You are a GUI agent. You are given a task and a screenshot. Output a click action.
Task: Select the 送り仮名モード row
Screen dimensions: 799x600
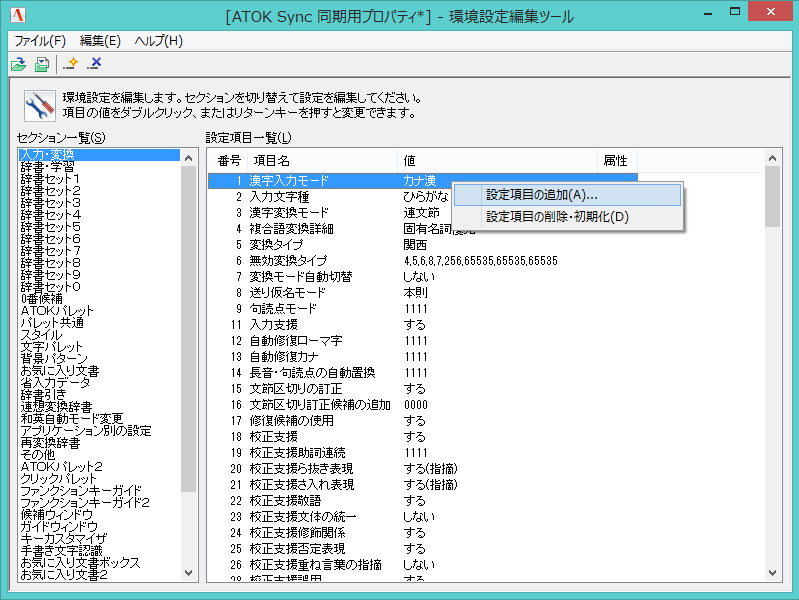tap(422, 293)
